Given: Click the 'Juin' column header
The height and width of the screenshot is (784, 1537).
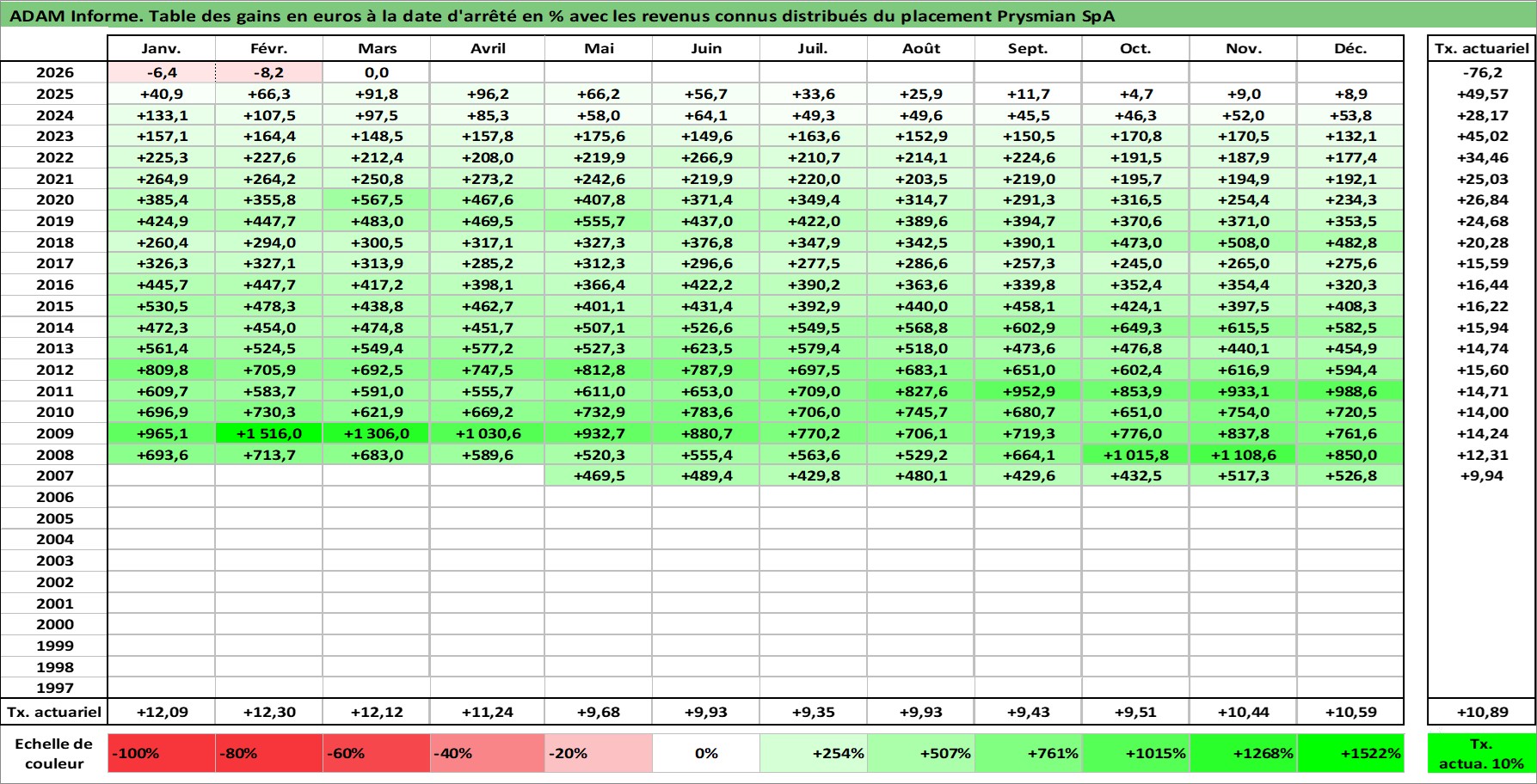Looking at the screenshot, I should pyautogui.click(x=706, y=49).
